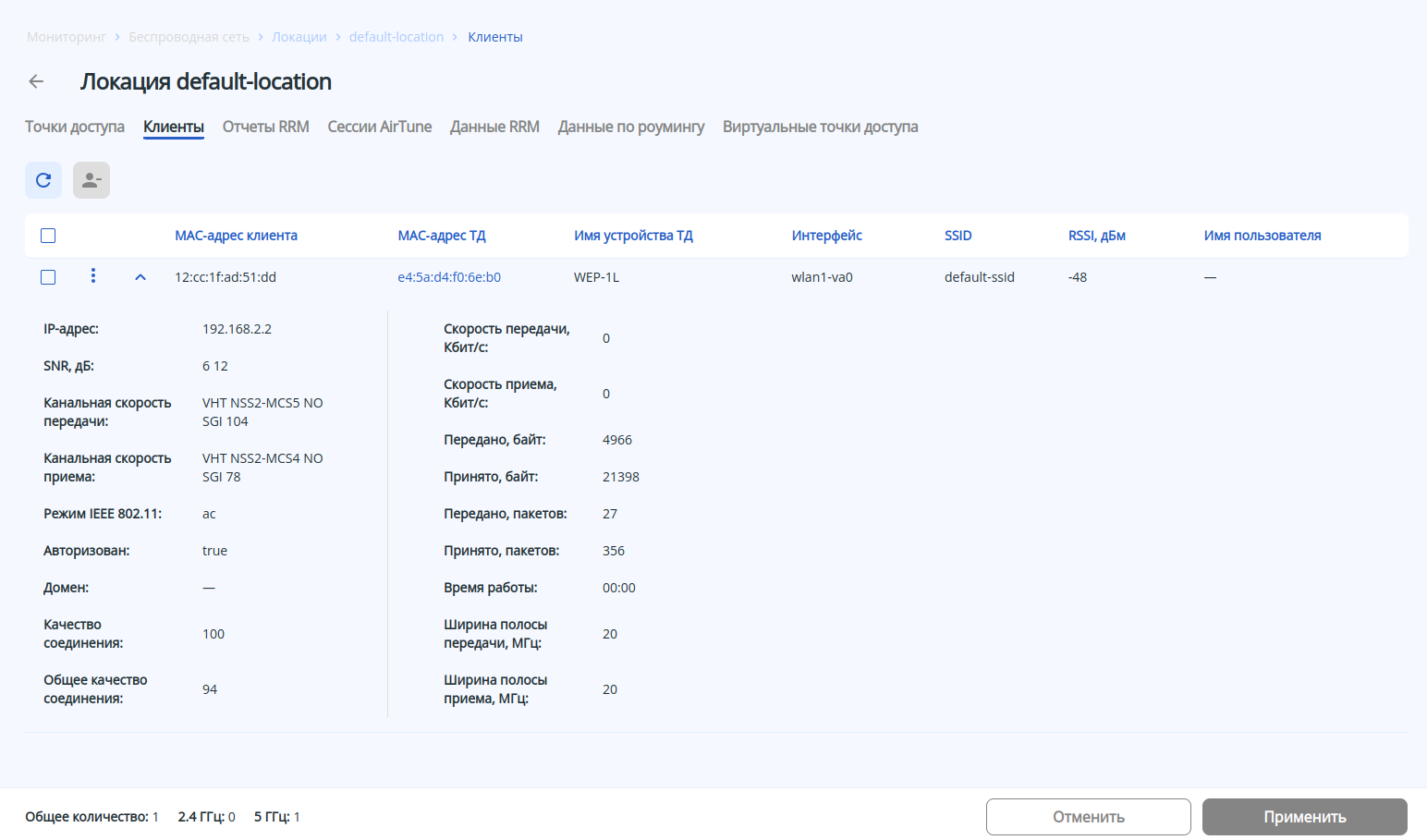The image size is (1427, 840).
Task: Switch to the Отчеты RRM tab
Action: [265, 127]
